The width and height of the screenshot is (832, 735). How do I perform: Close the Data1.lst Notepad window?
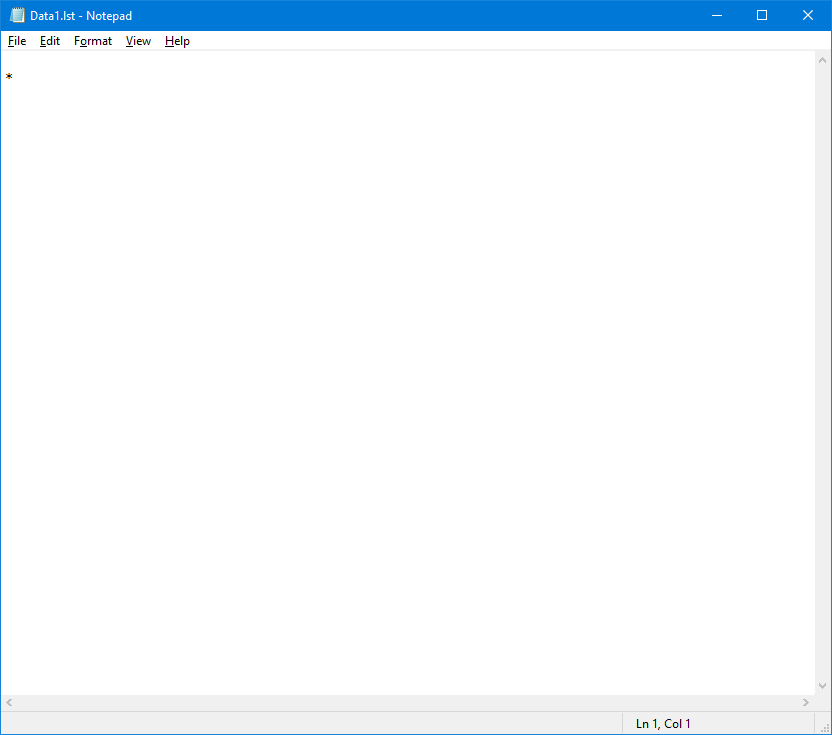point(808,16)
